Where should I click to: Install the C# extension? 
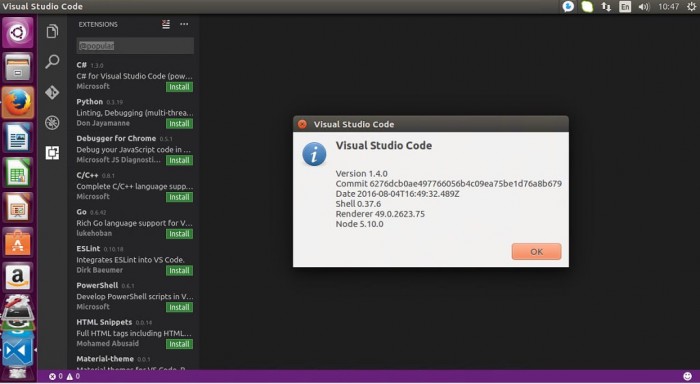(x=179, y=87)
